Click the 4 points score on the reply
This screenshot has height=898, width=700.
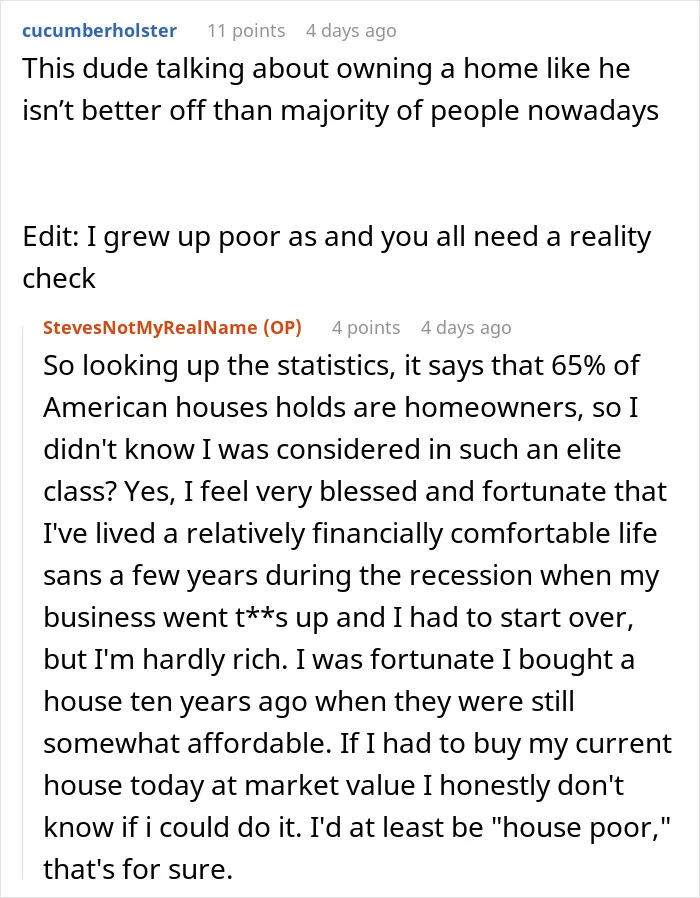pos(366,327)
